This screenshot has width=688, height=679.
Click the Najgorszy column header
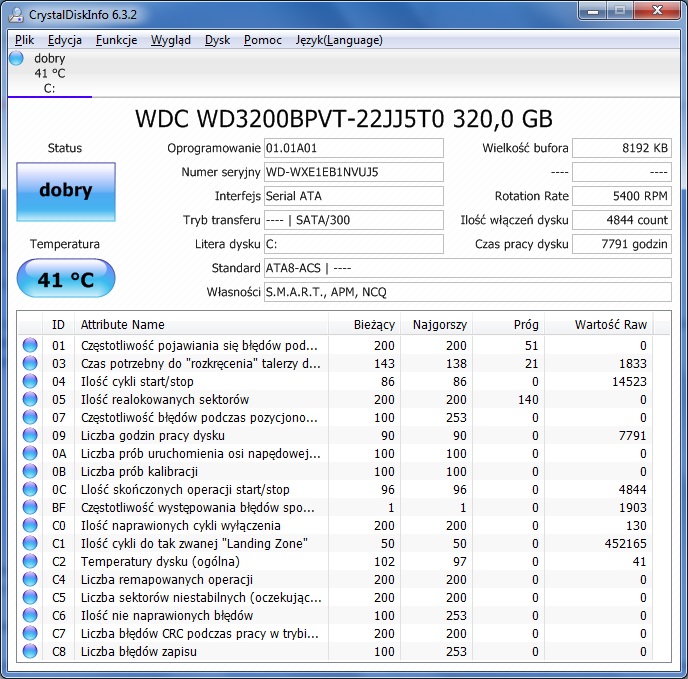tap(436, 324)
